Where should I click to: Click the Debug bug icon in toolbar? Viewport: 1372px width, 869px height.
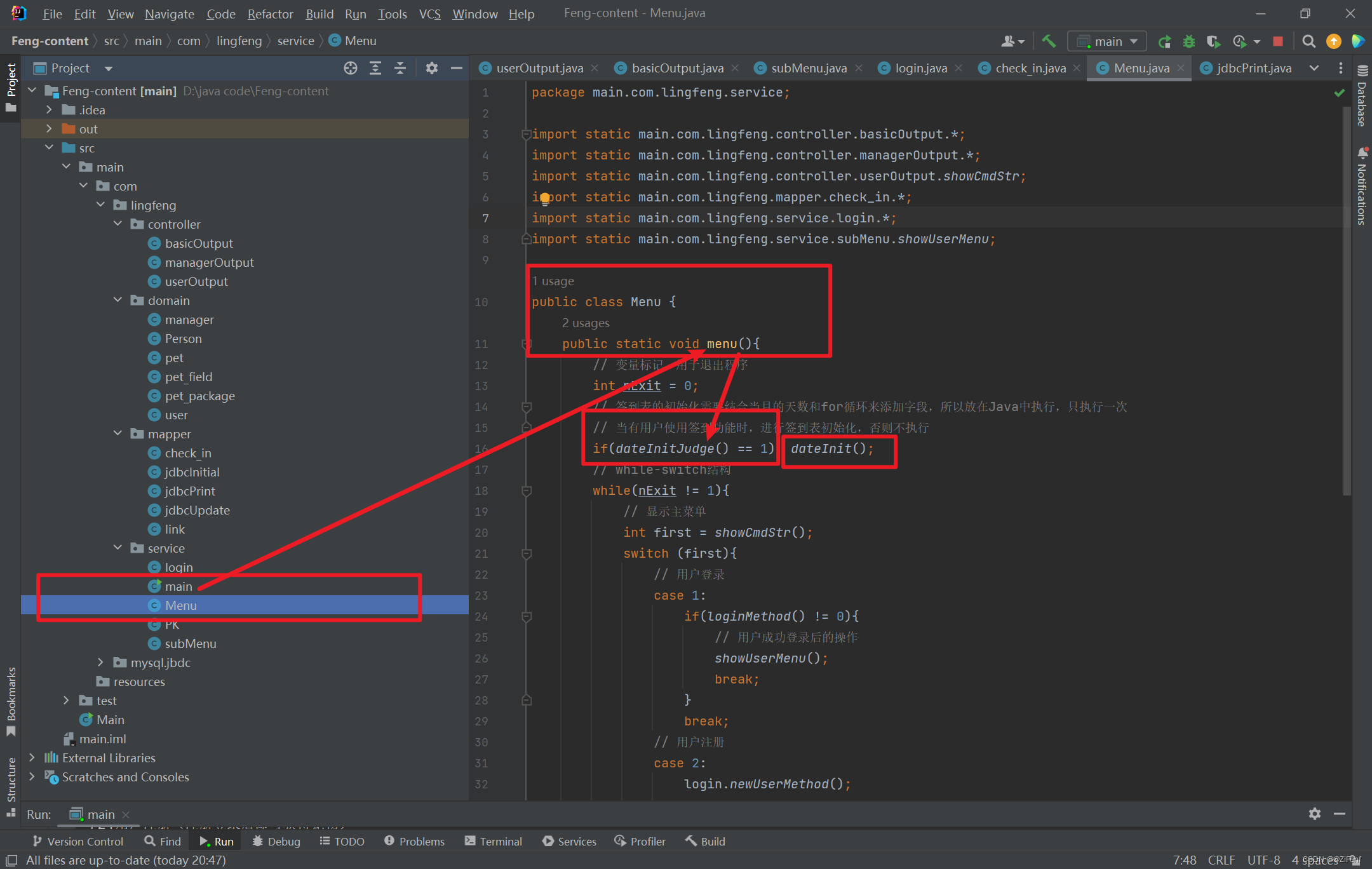tap(1188, 41)
